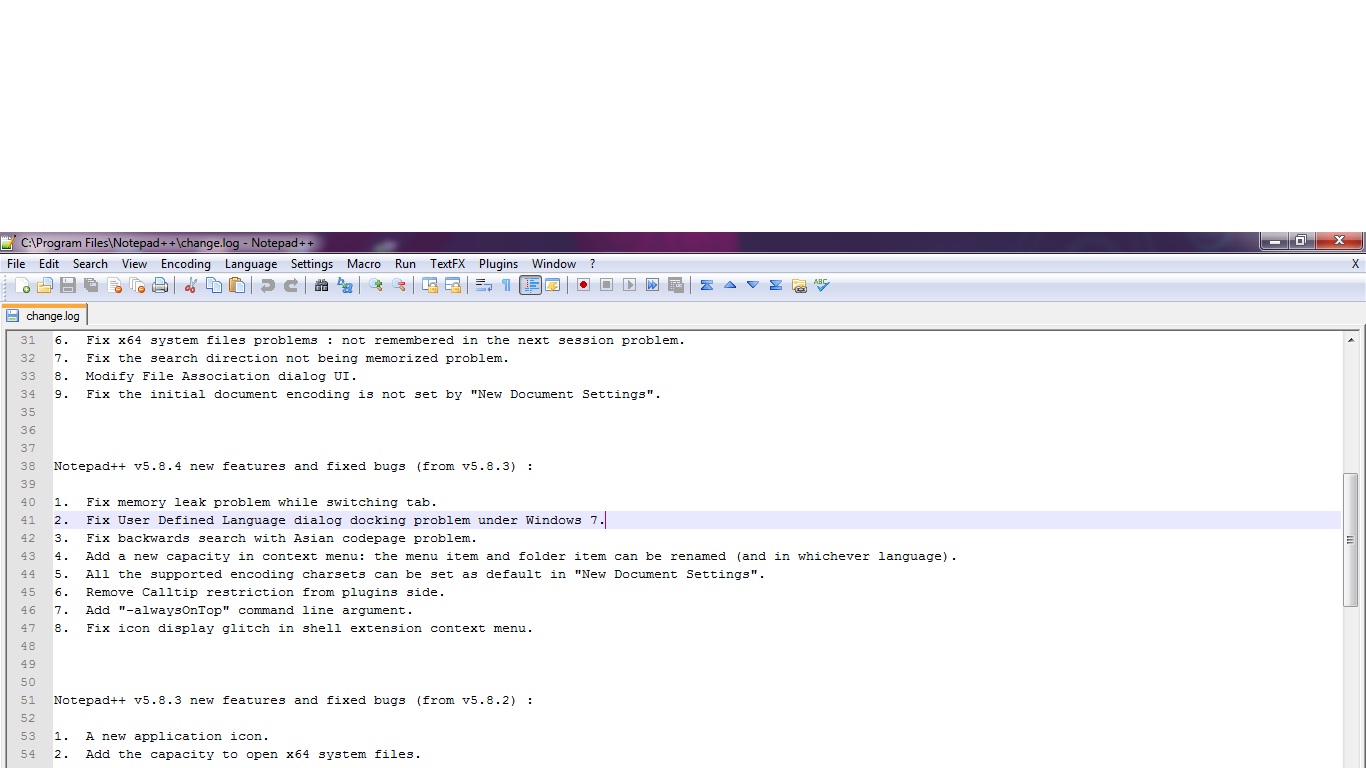
Task: Jump to first item with bar-topped blue arrow
Action: (x=706, y=286)
